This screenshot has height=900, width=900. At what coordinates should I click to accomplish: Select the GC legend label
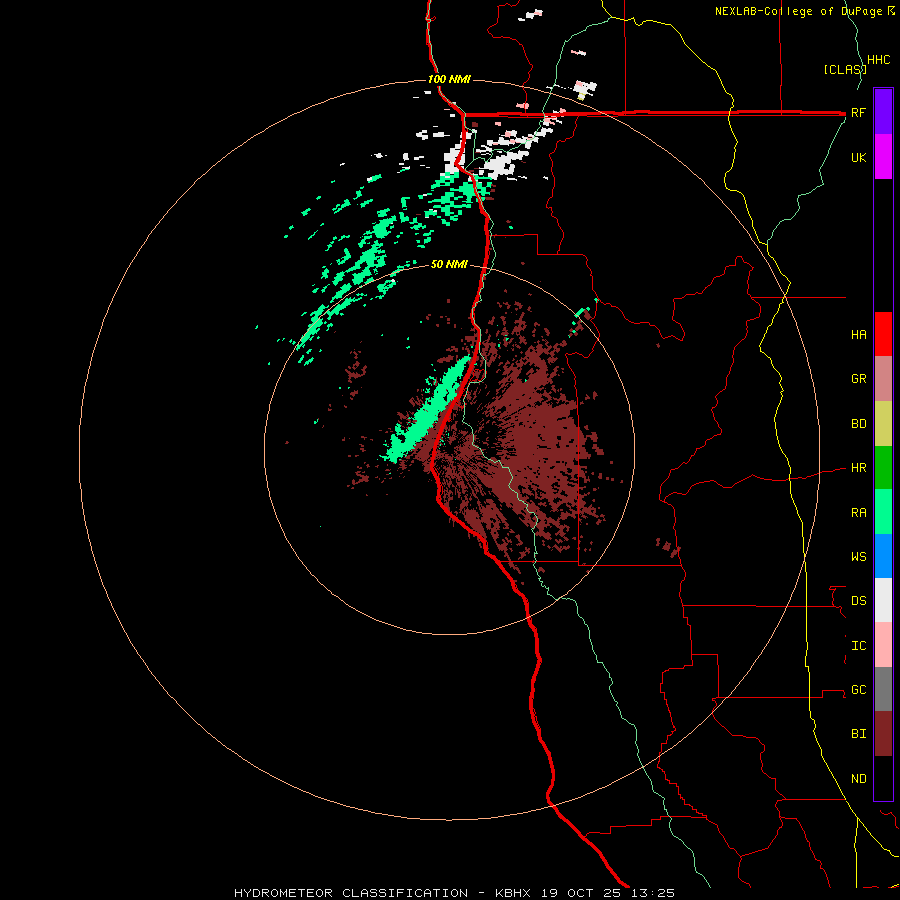(x=859, y=689)
